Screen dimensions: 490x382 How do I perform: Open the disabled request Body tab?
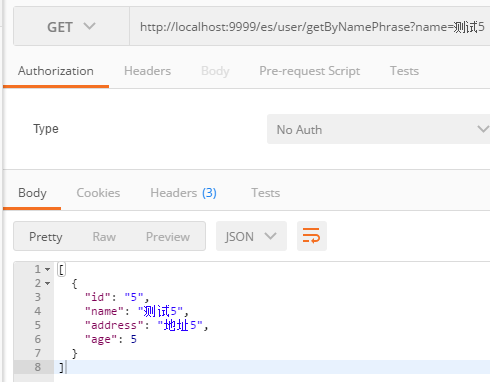[215, 71]
